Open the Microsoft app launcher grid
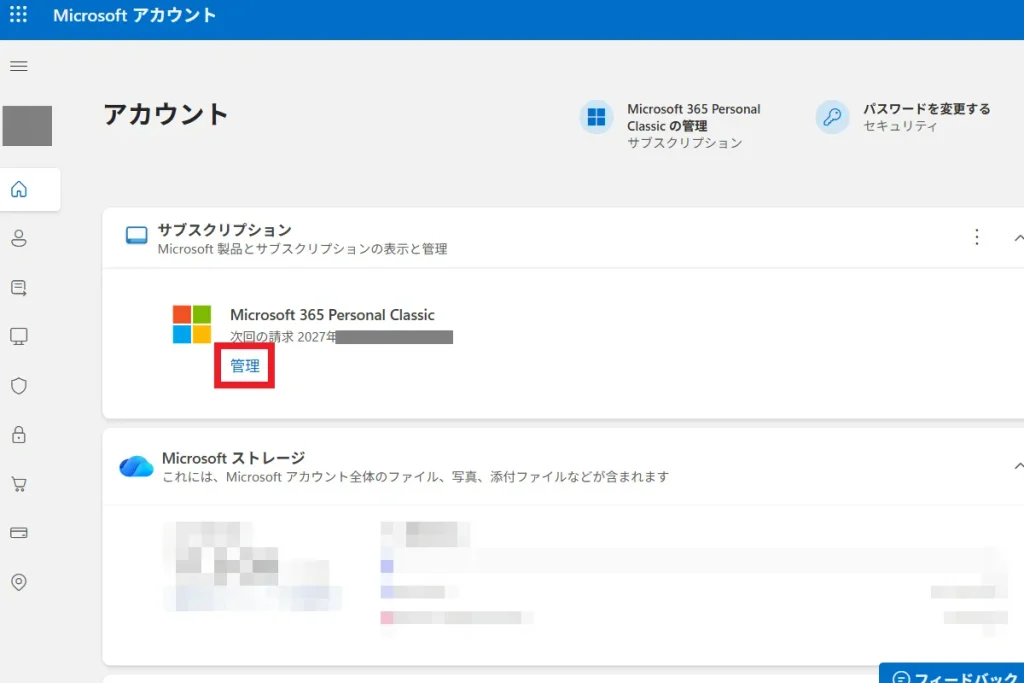The height and width of the screenshot is (683, 1024). coord(18,14)
